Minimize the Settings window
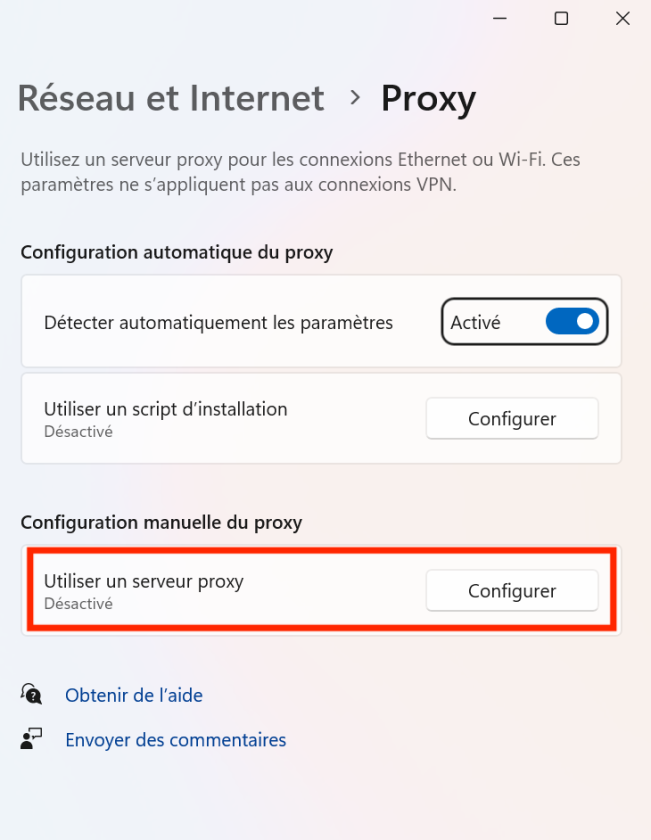Screen dimensions: 651x840 pyautogui.click(x=498, y=18)
